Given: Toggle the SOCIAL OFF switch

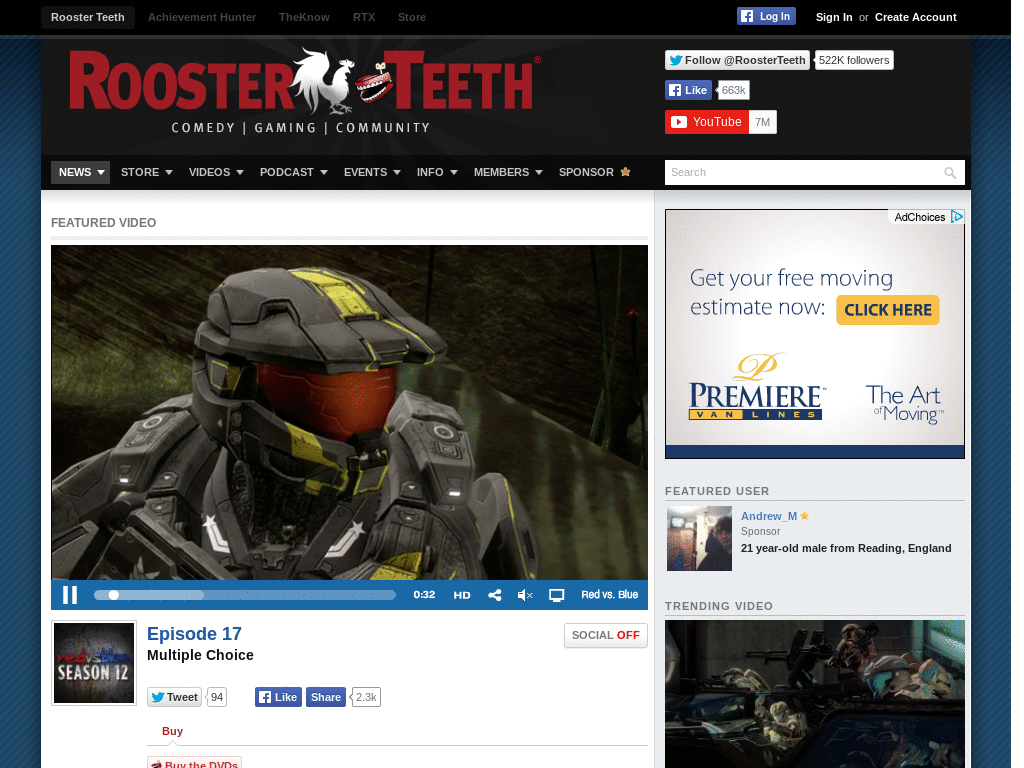Looking at the screenshot, I should point(605,635).
